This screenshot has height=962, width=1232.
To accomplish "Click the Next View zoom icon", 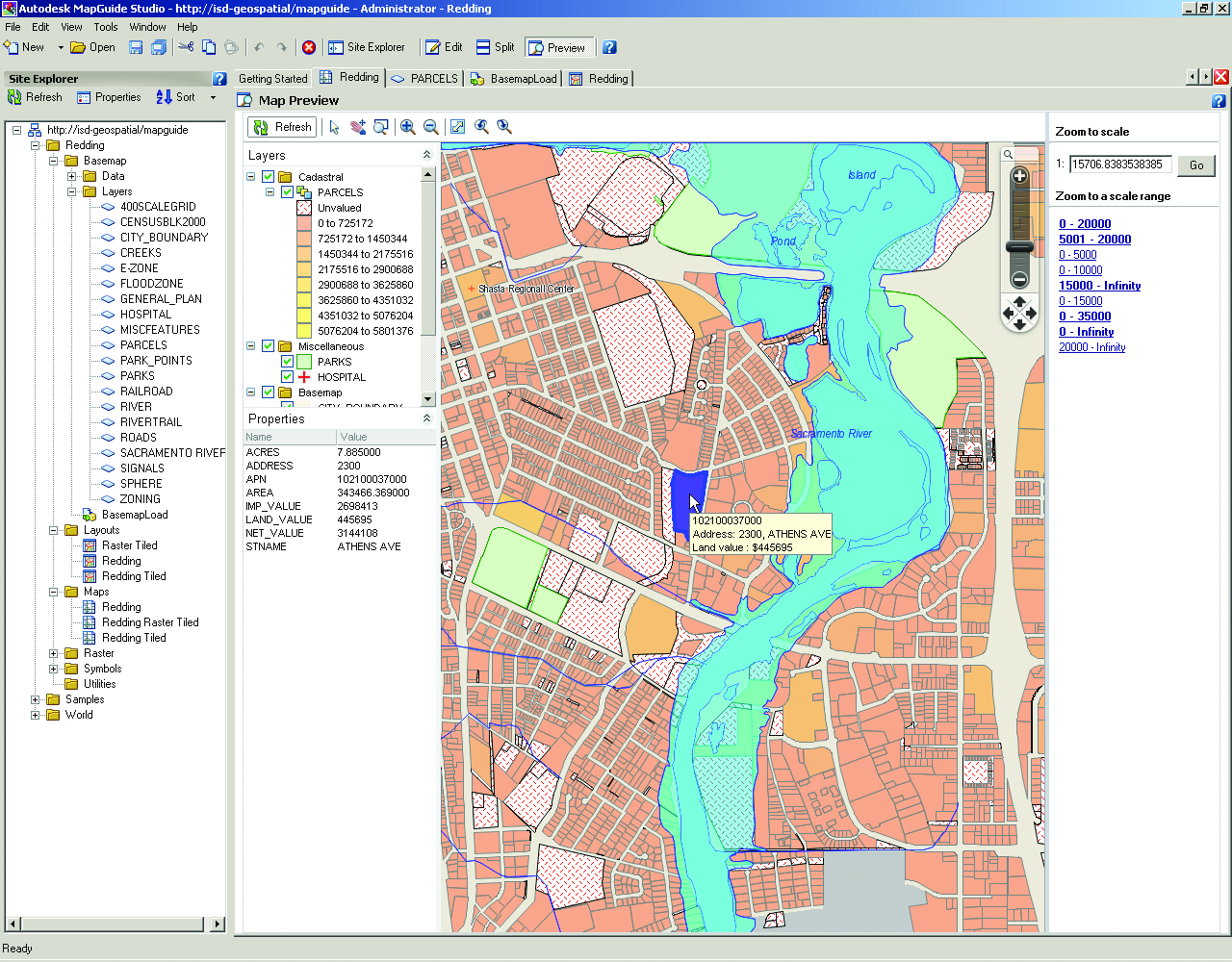I will 504,127.
